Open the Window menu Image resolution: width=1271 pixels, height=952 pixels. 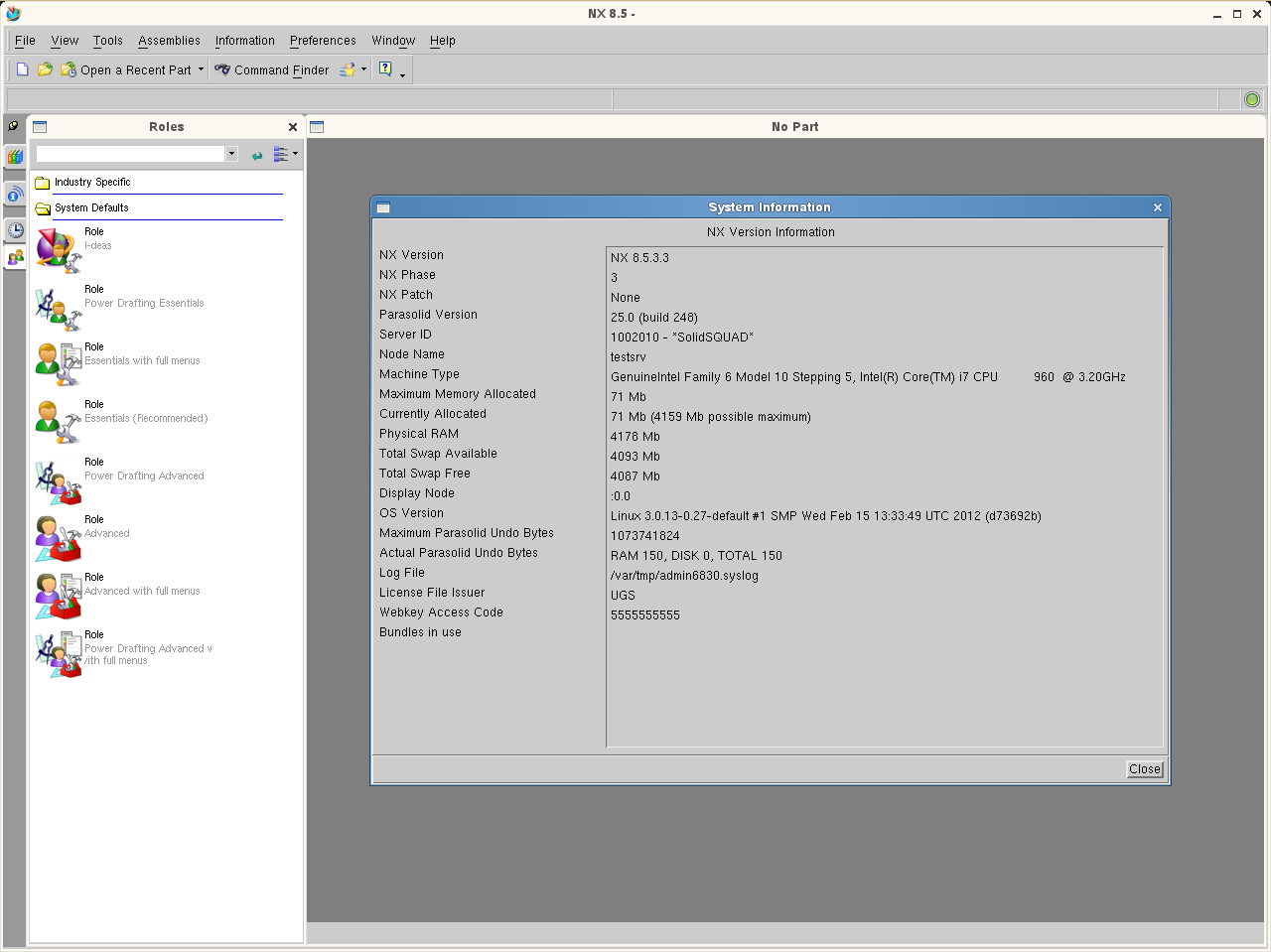coord(393,41)
